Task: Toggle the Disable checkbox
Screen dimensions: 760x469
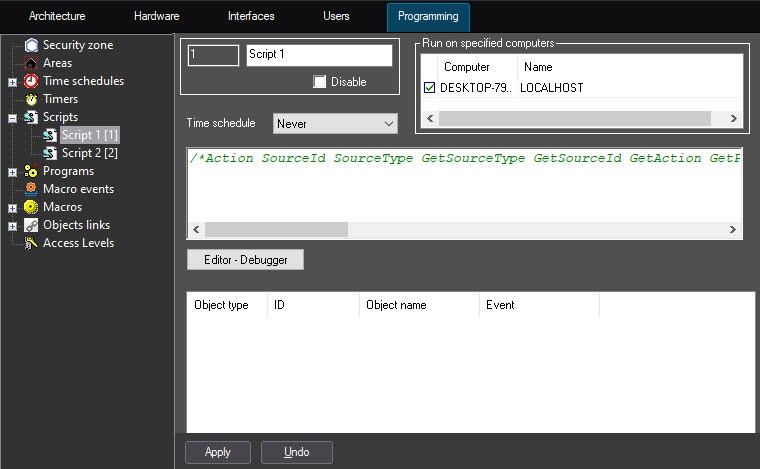Action: click(319, 81)
